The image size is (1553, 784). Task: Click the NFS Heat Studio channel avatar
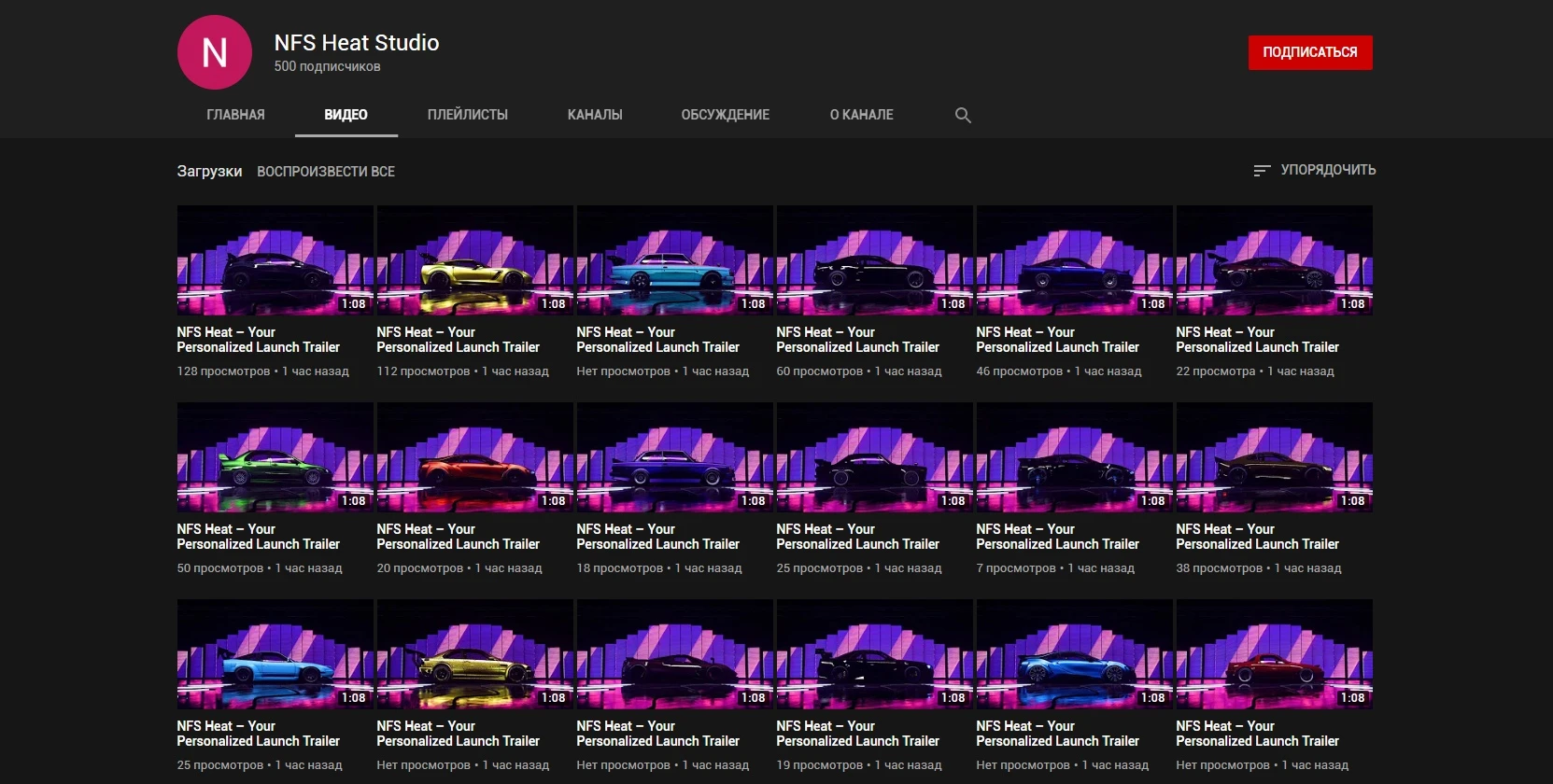coord(215,52)
